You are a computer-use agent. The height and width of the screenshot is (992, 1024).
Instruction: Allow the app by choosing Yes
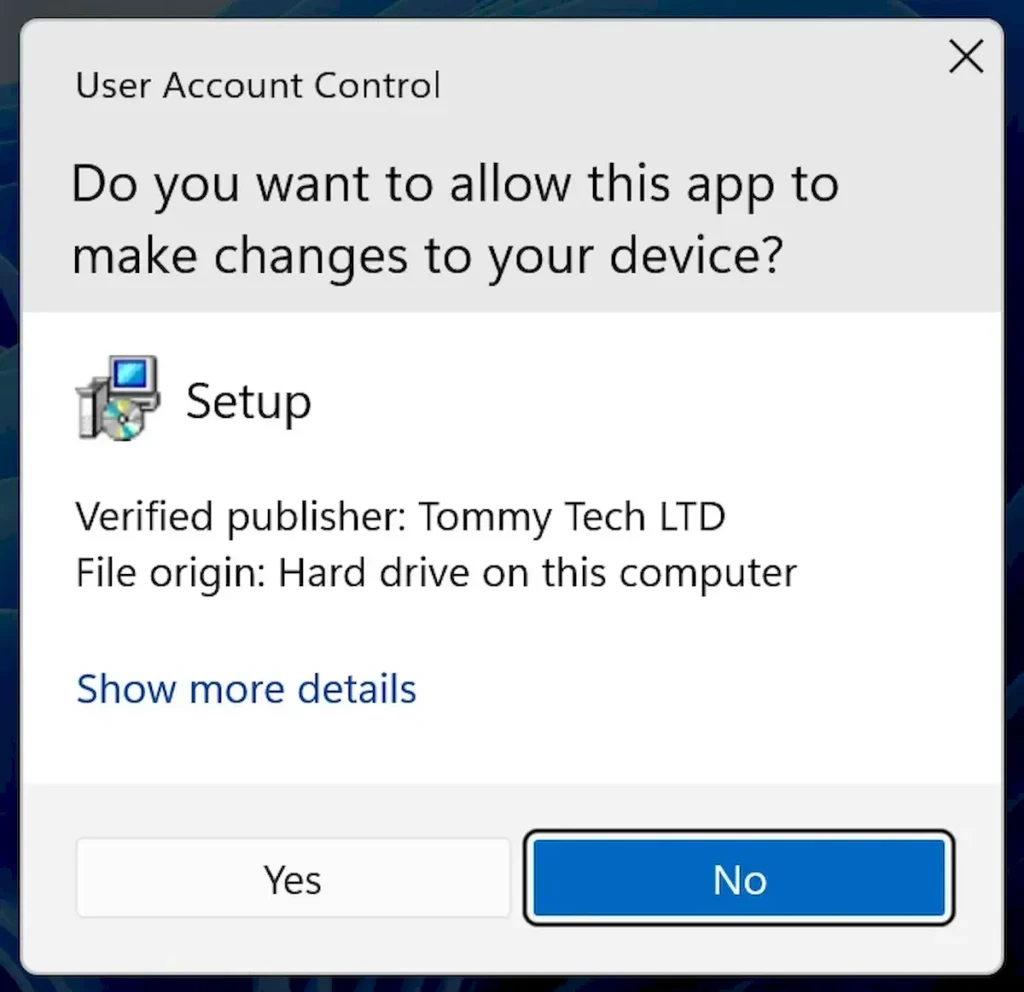[293, 878]
